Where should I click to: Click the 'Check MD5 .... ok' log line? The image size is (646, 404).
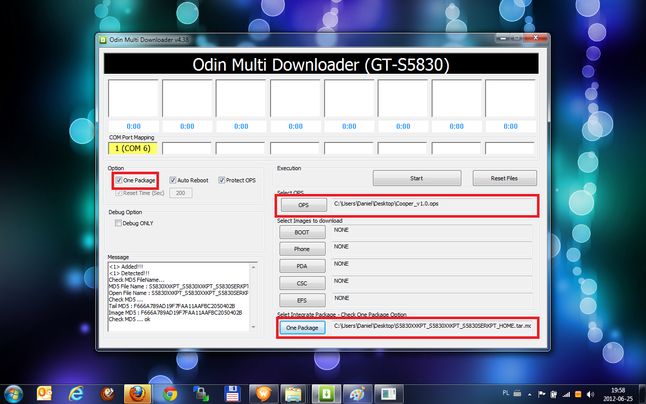[130, 319]
